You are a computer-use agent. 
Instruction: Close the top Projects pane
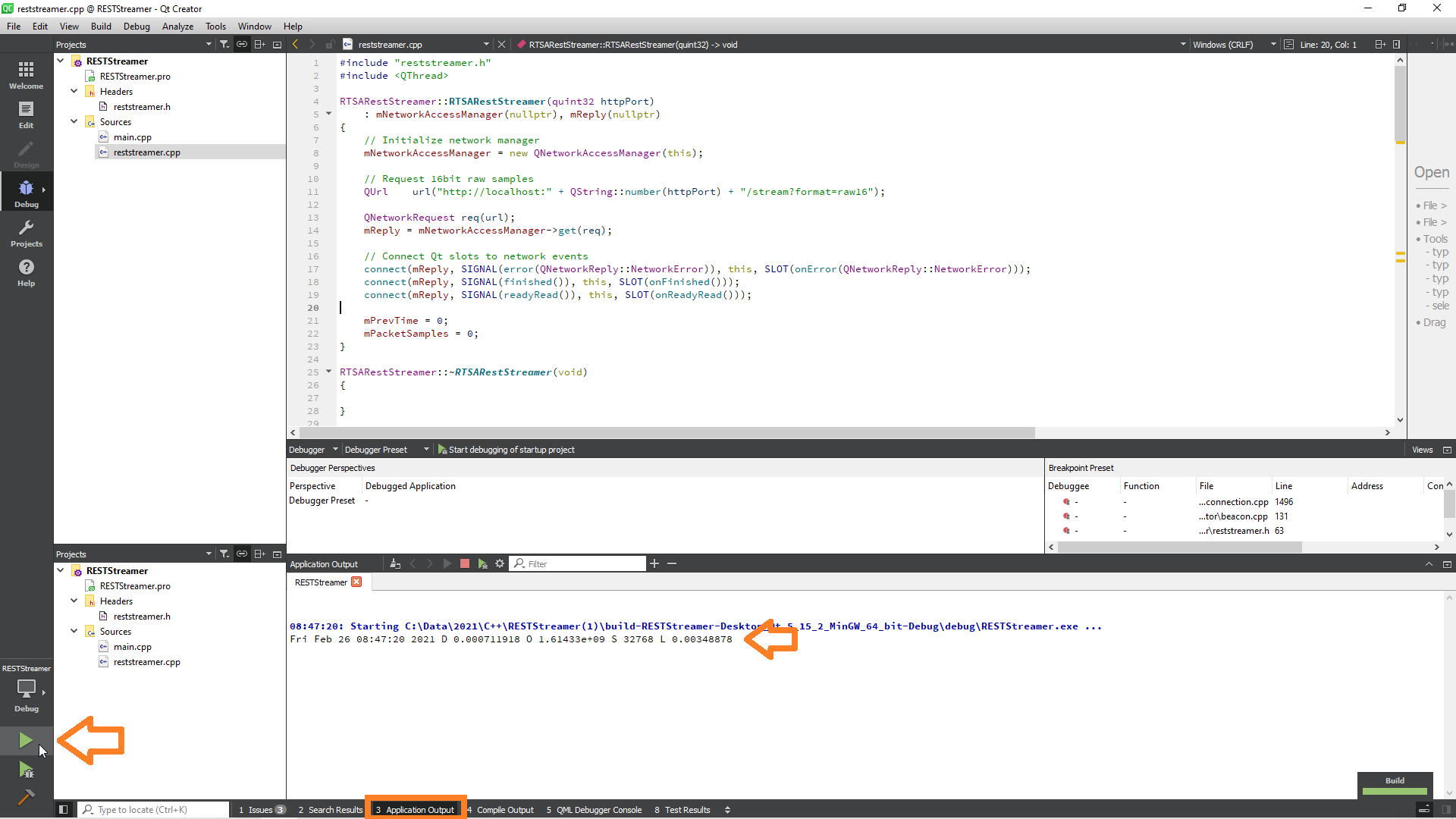[277, 44]
